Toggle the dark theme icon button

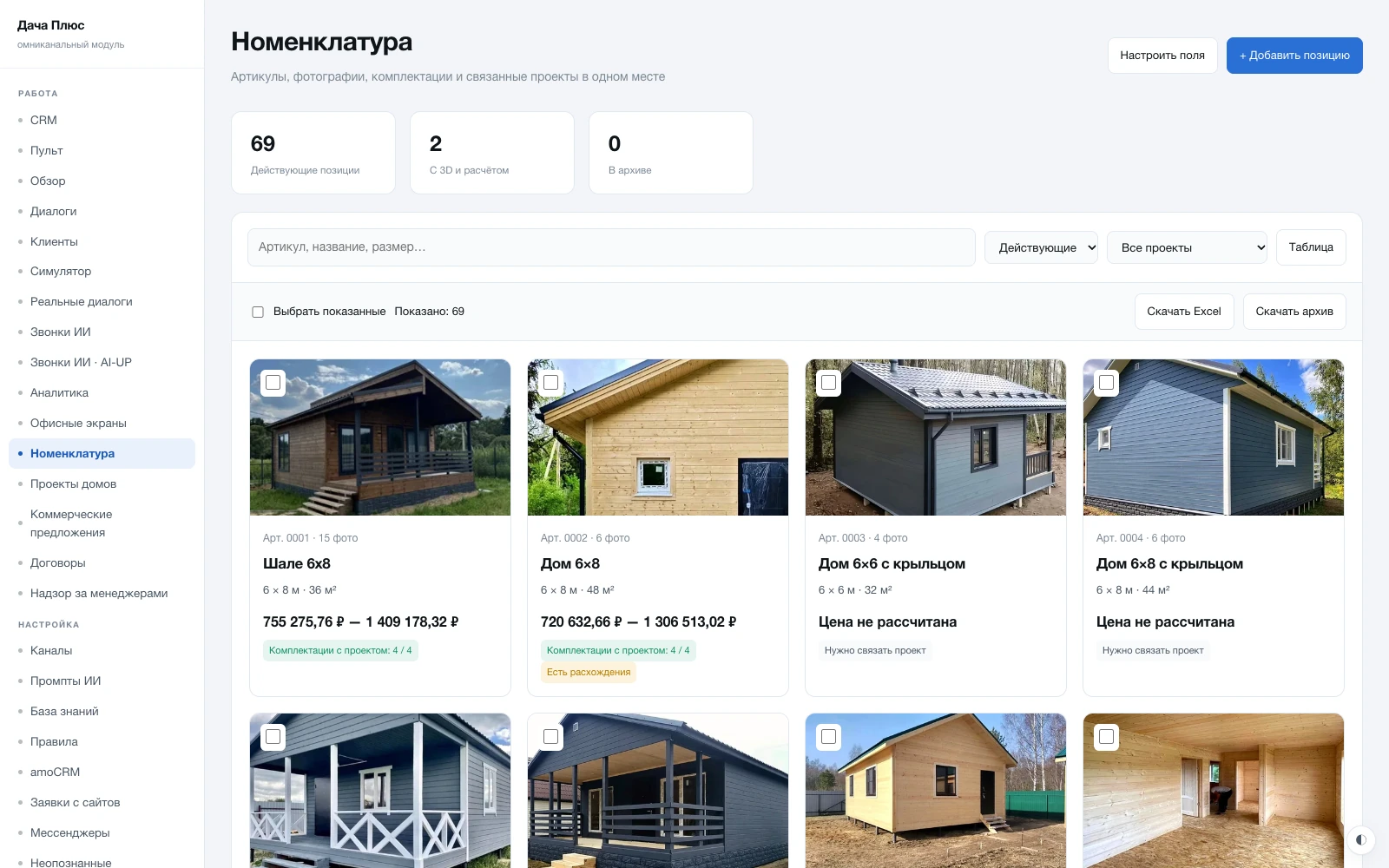point(1360,839)
